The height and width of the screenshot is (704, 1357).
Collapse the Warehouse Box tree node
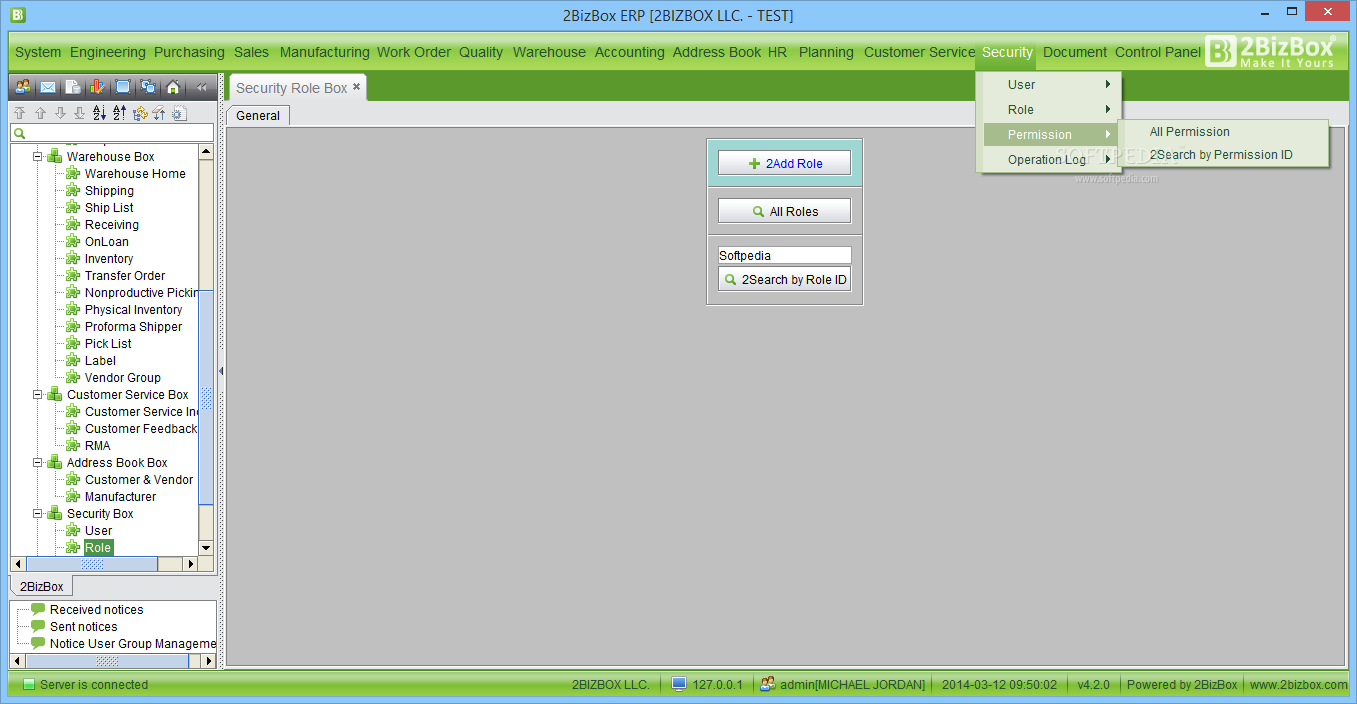click(38, 157)
